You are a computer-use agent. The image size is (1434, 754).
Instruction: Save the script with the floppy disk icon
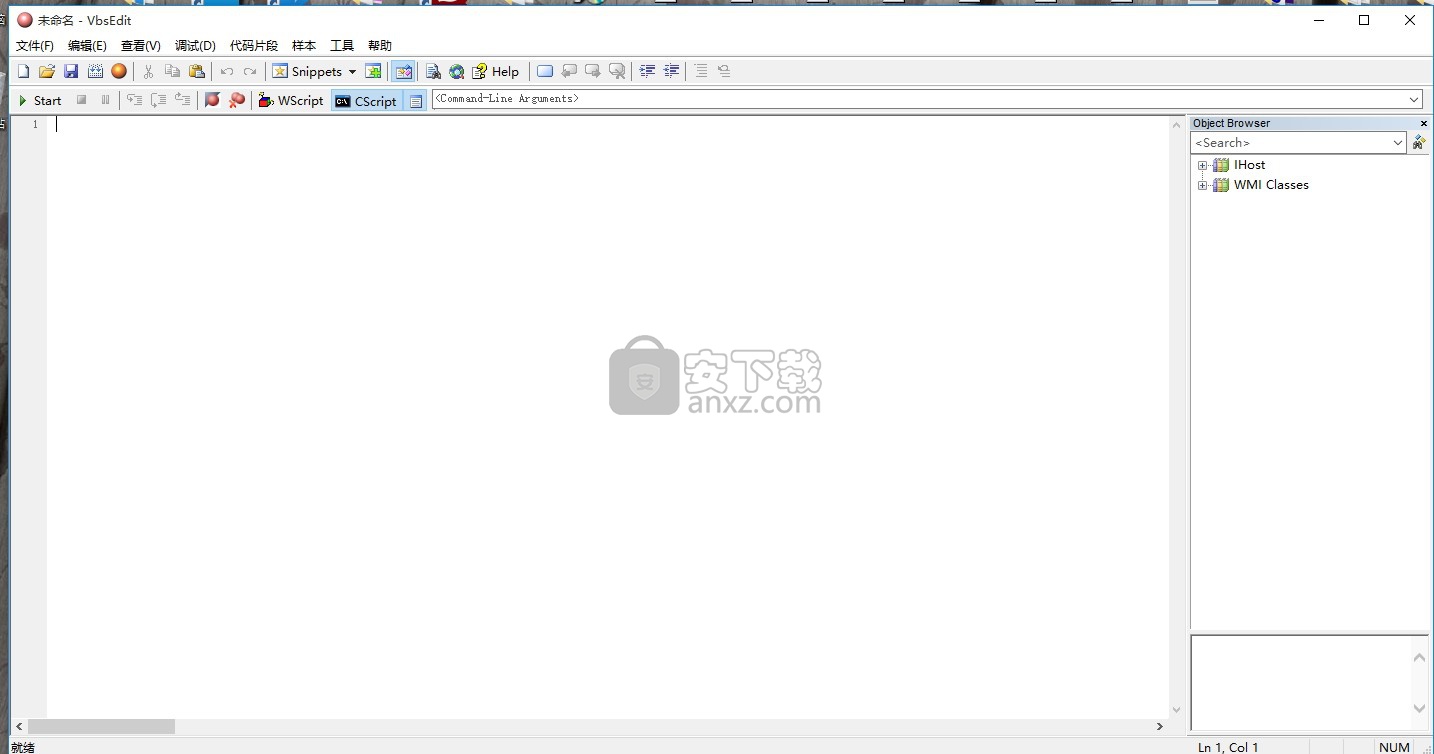71,71
